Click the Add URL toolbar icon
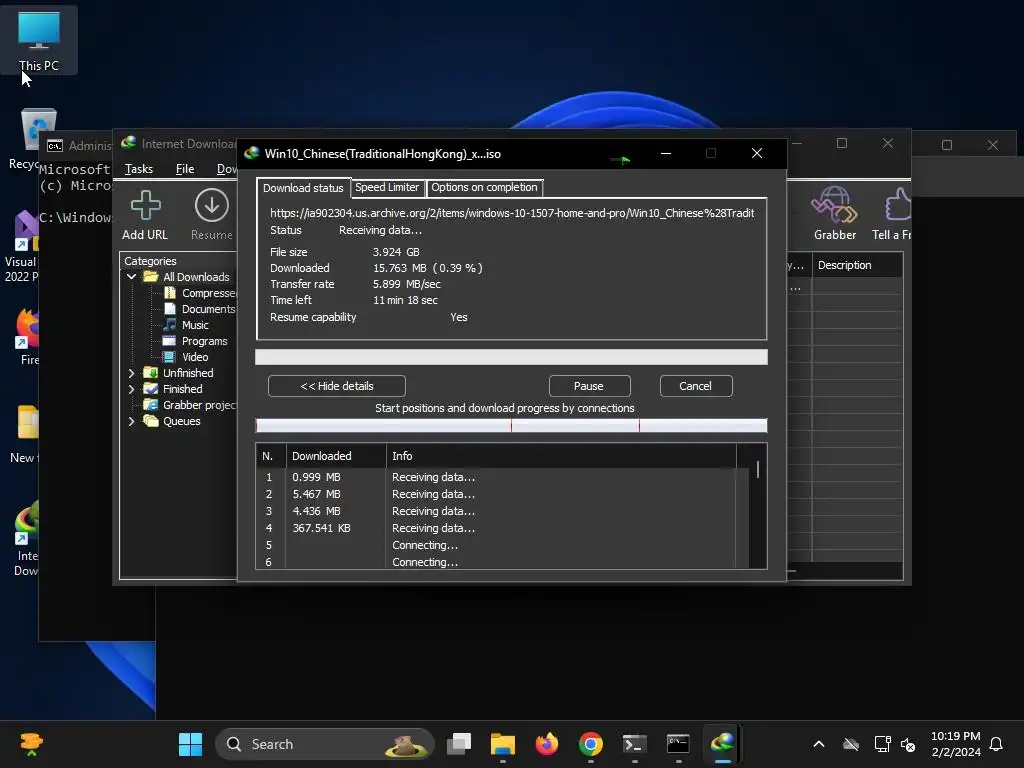Image resolution: width=1024 pixels, height=768 pixels. pyautogui.click(x=145, y=215)
